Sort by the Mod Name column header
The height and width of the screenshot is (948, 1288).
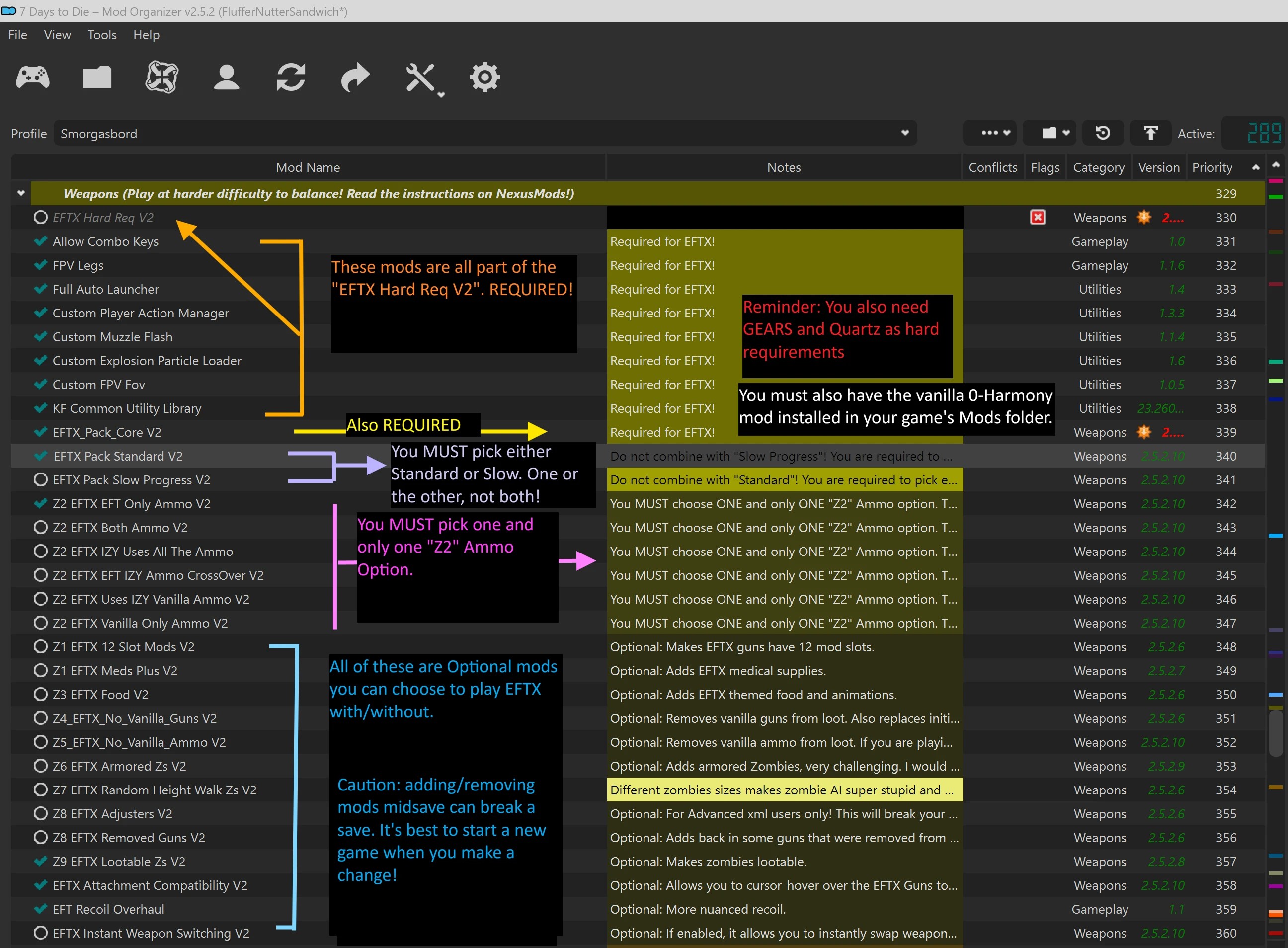click(x=308, y=167)
